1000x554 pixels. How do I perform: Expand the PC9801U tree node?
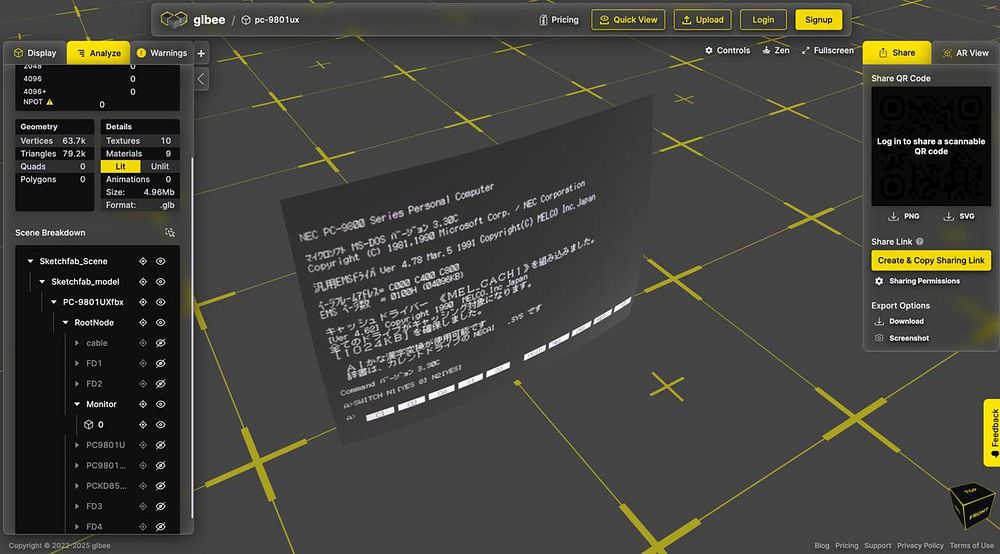77,445
